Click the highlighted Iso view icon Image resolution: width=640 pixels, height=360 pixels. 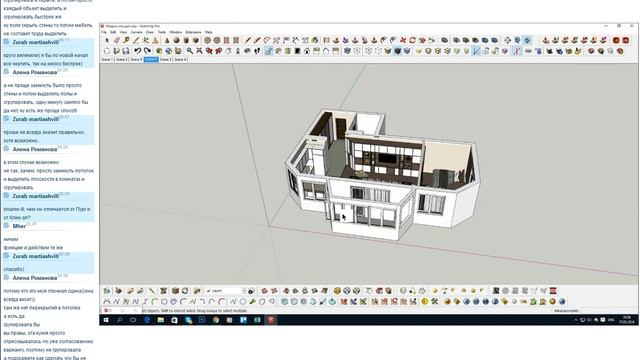269,51
